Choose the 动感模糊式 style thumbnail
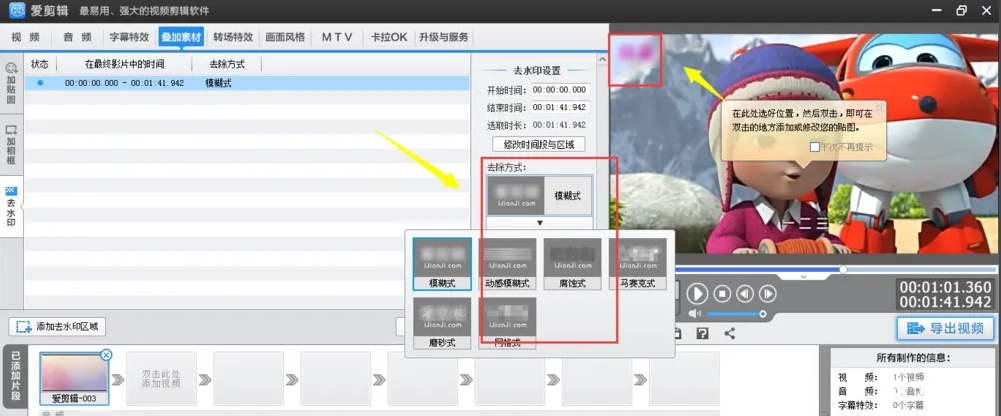 point(508,264)
